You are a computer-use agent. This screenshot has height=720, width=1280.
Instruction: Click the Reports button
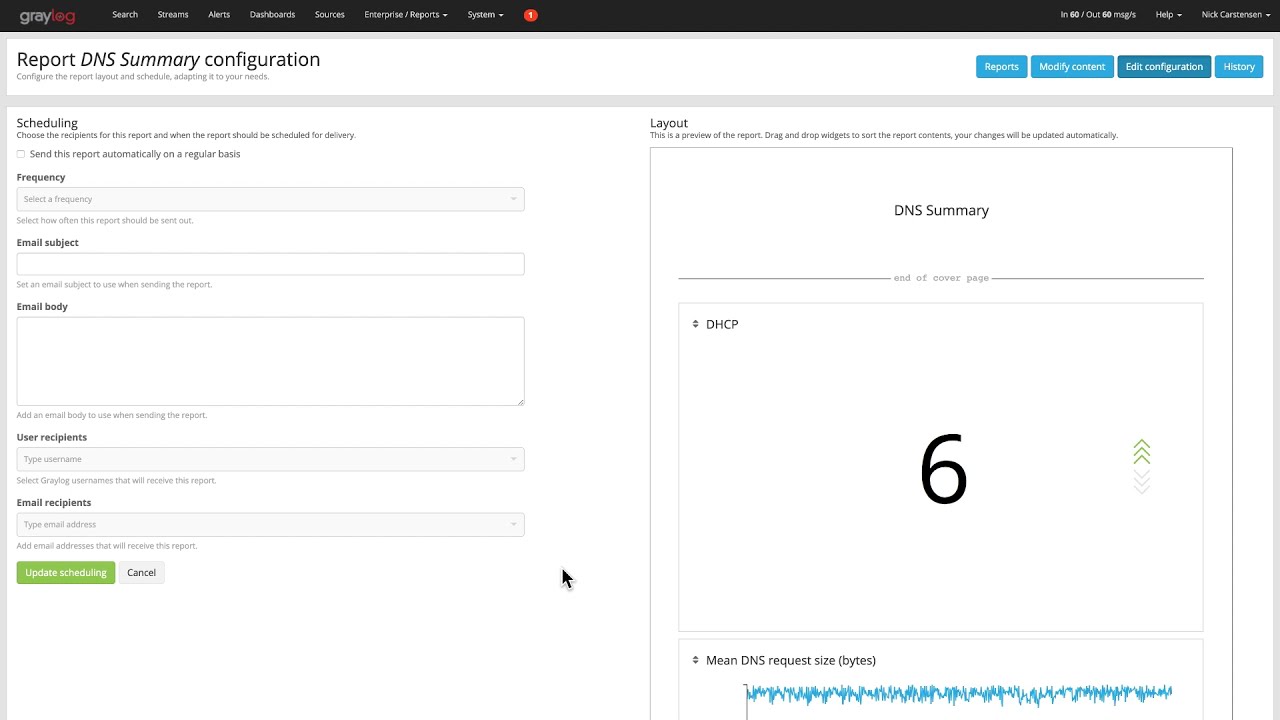pyautogui.click(x=1001, y=67)
